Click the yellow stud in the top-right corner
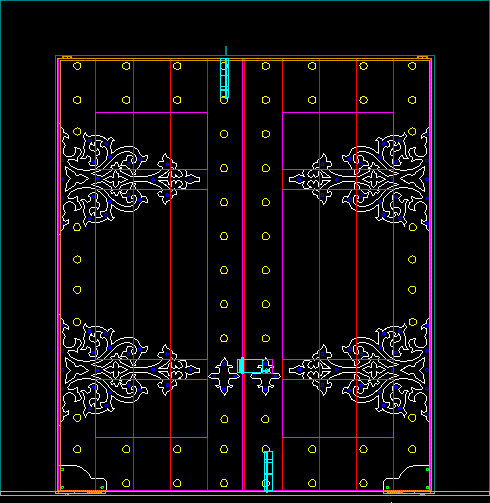Viewport: 490px width, 503px height. [x=412, y=66]
